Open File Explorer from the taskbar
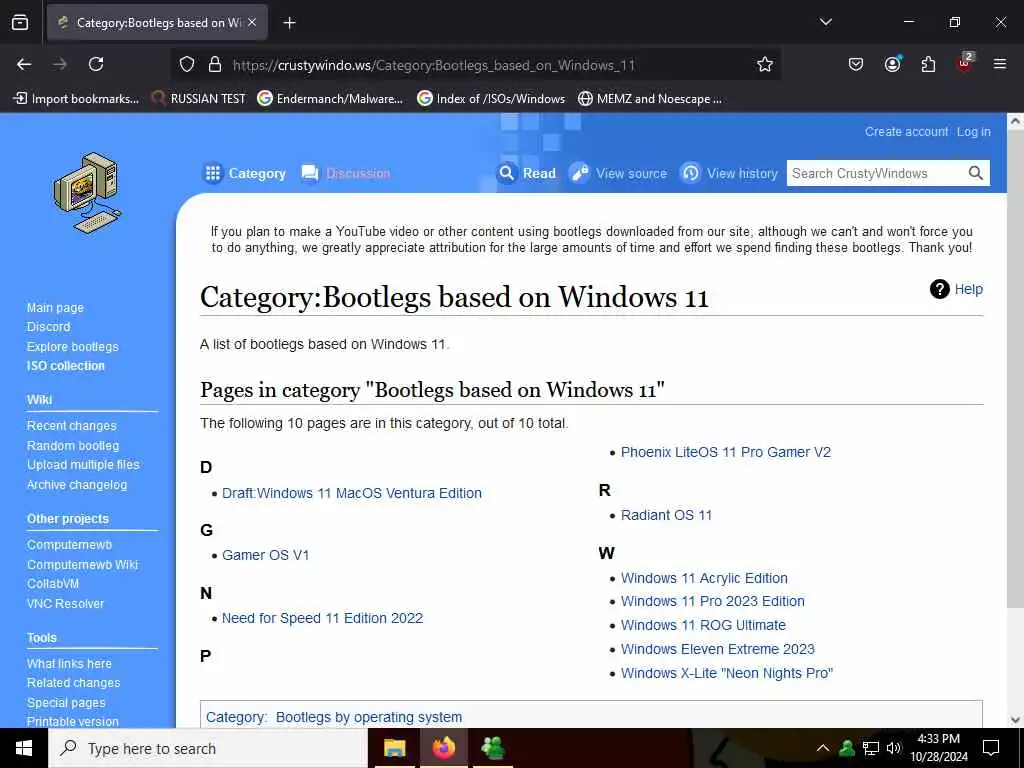The width and height of the screenshot is (1024, 768). point(394,748)
